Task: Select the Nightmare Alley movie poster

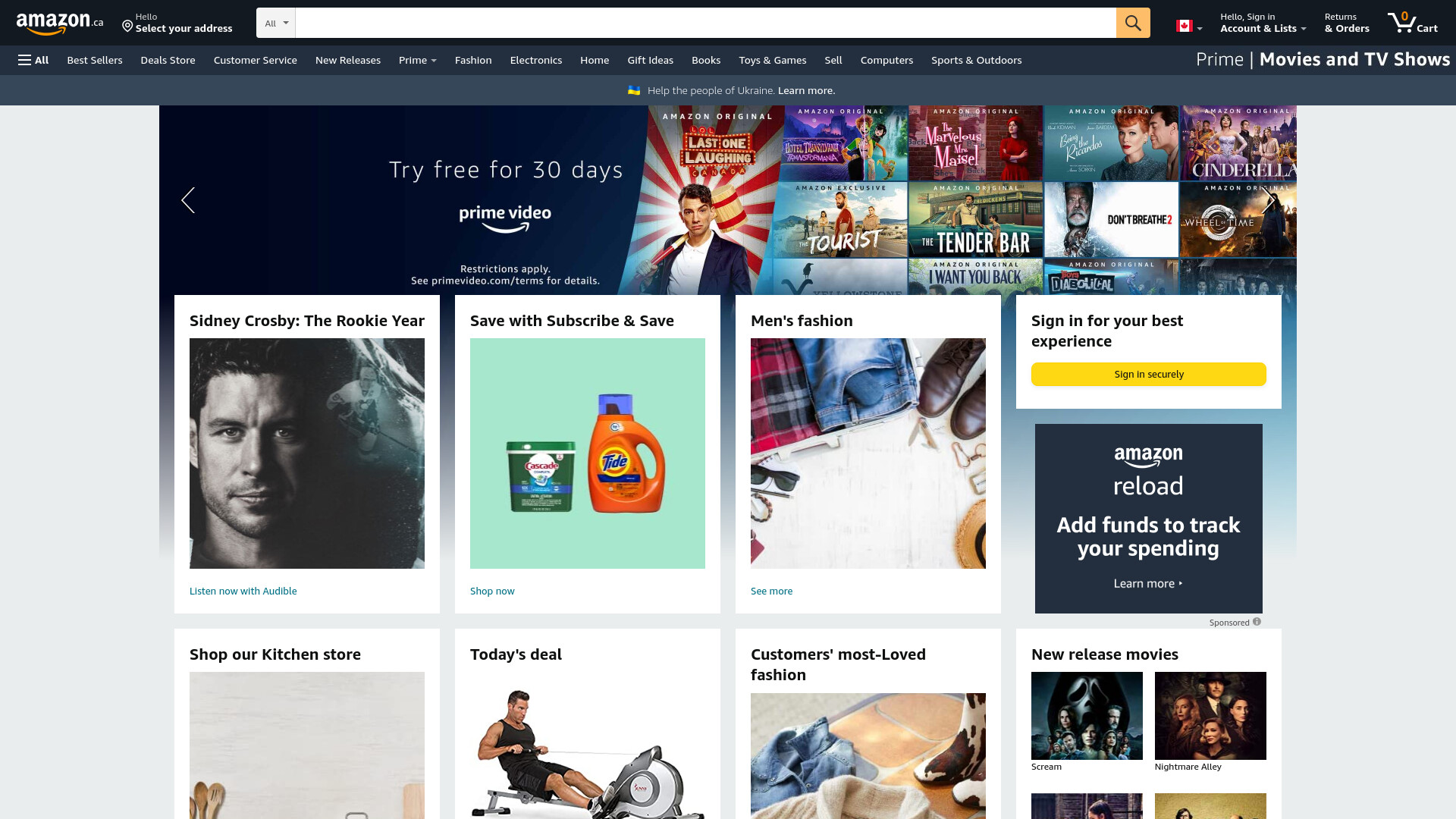Action: pyautogui.click(x=1210, y=716)
